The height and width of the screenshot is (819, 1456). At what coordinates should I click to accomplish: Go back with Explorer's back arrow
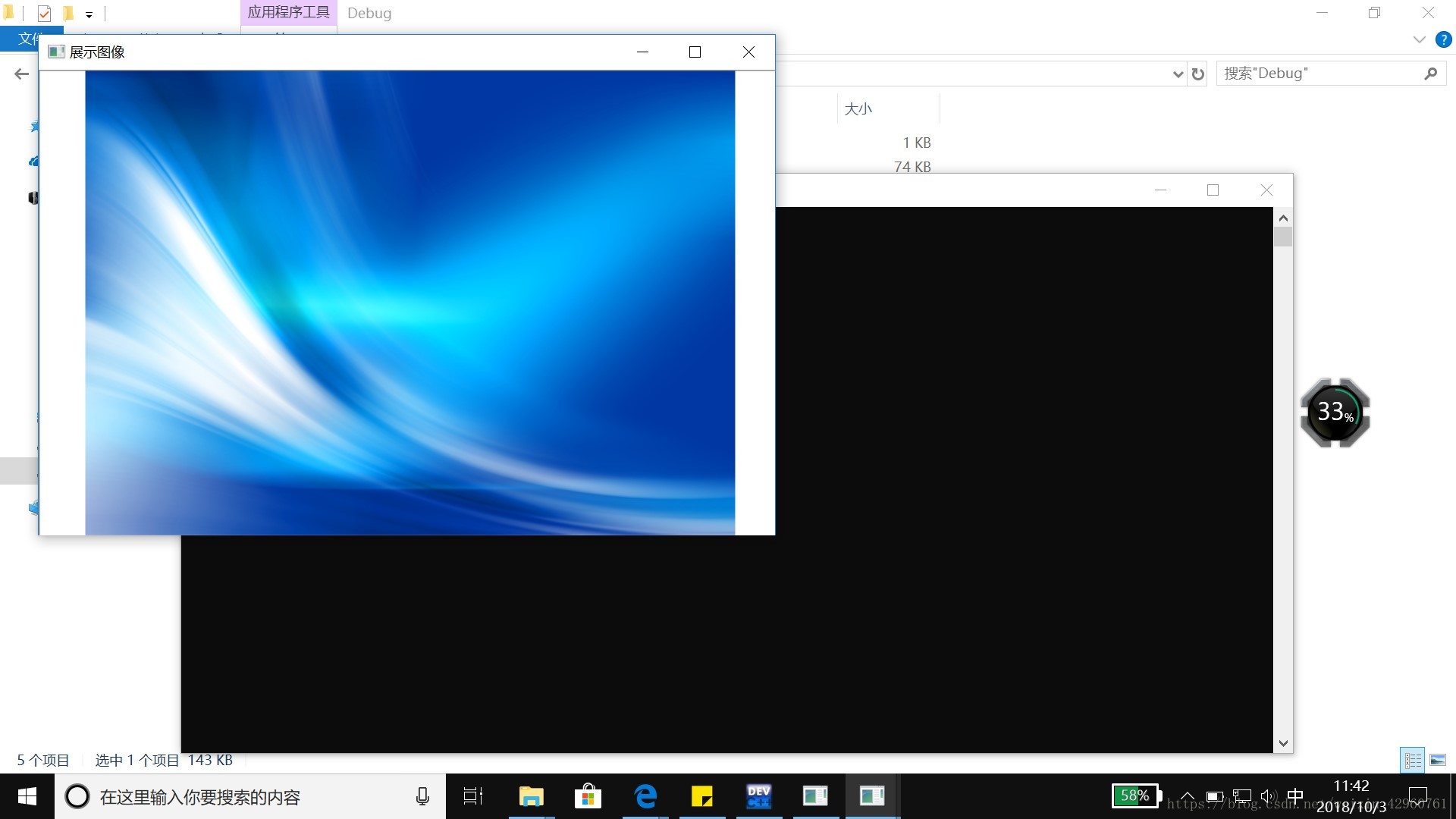[x=21, y=74]
